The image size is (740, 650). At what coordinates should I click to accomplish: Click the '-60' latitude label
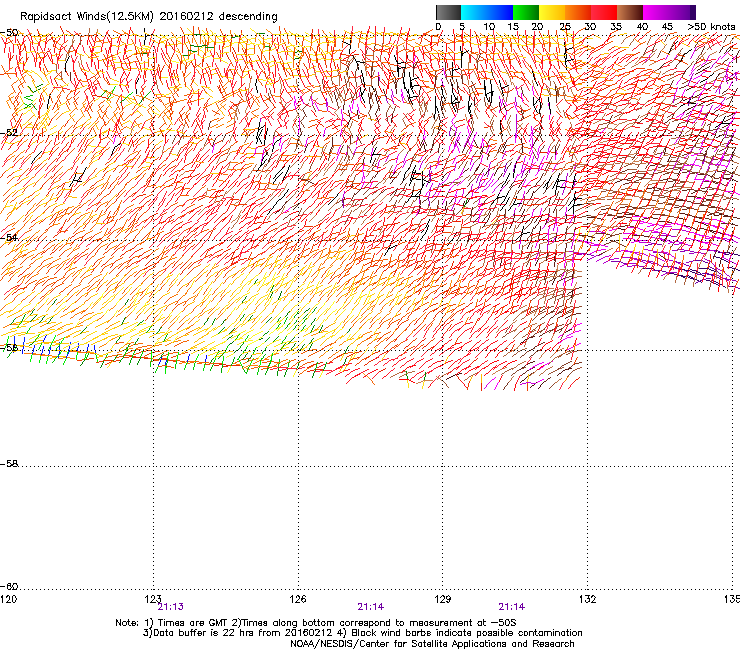(x=9, y=586)
